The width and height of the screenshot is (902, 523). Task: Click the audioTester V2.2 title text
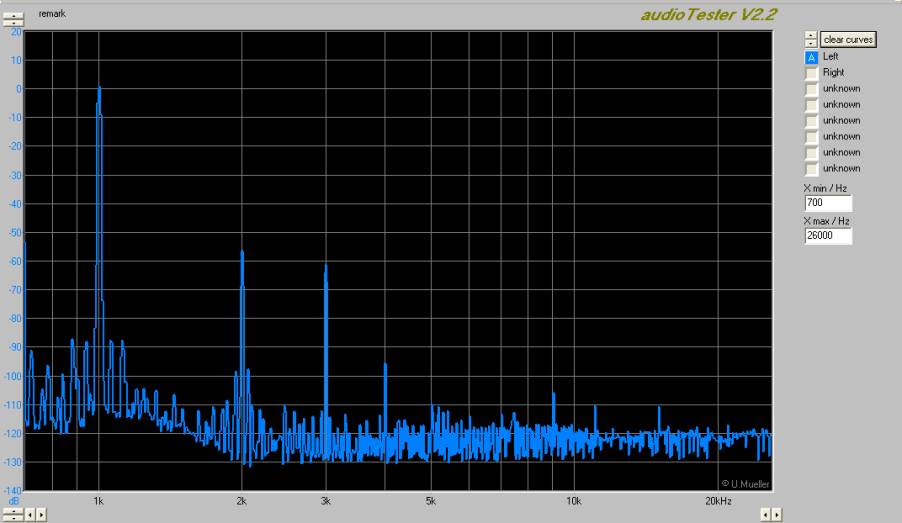coord(708,13)
